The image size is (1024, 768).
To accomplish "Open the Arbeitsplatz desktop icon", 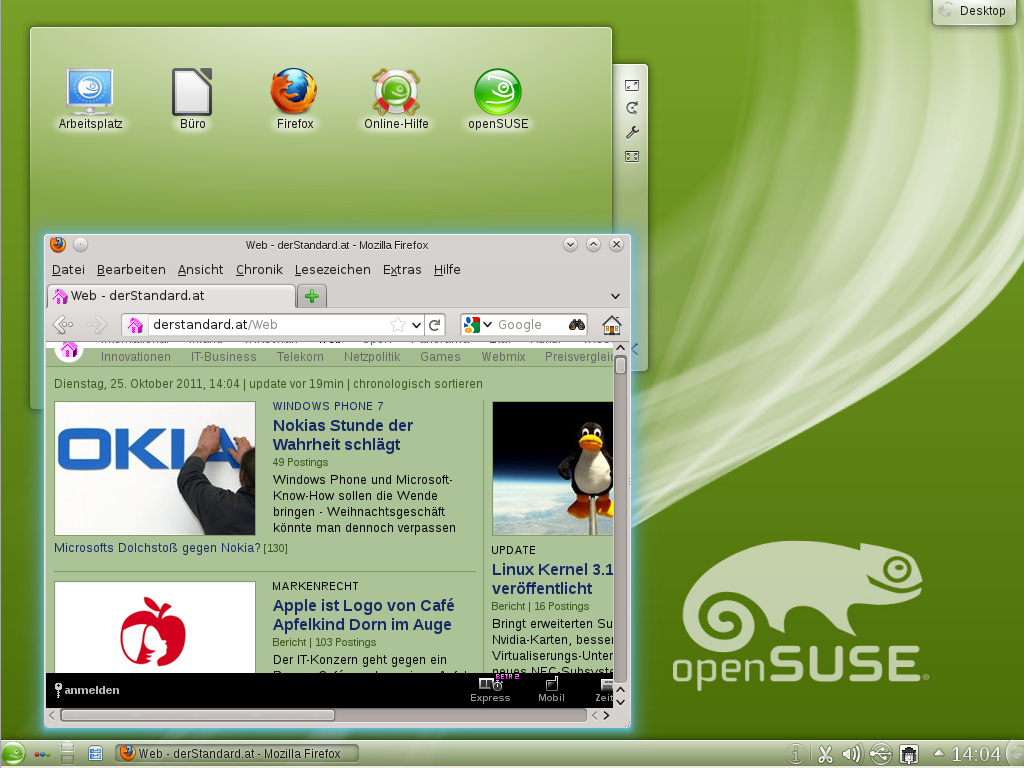I will coord(90,98).
